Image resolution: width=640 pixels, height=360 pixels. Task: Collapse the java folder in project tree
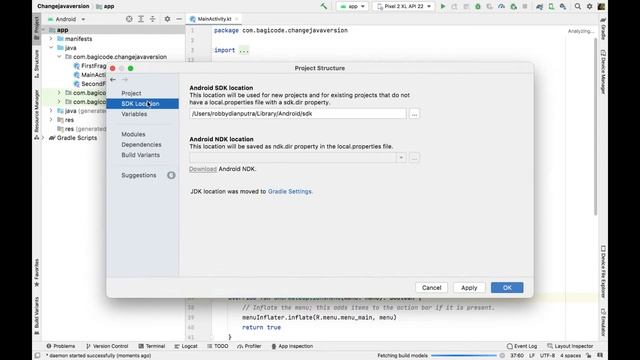[51, 48]
